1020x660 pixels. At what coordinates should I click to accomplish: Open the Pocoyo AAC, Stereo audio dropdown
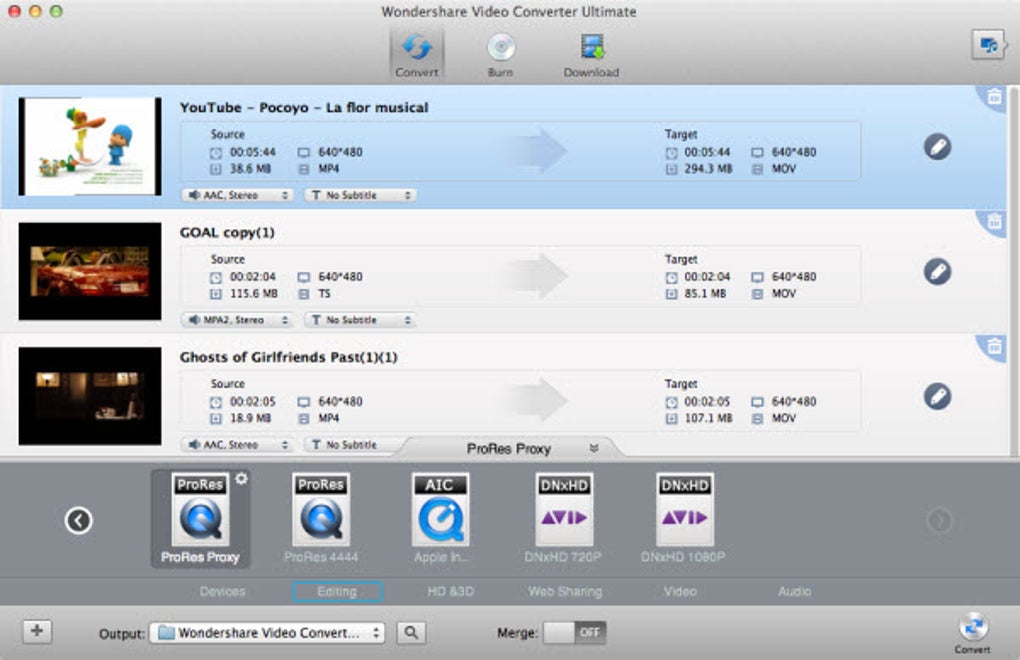click(237, 195)
